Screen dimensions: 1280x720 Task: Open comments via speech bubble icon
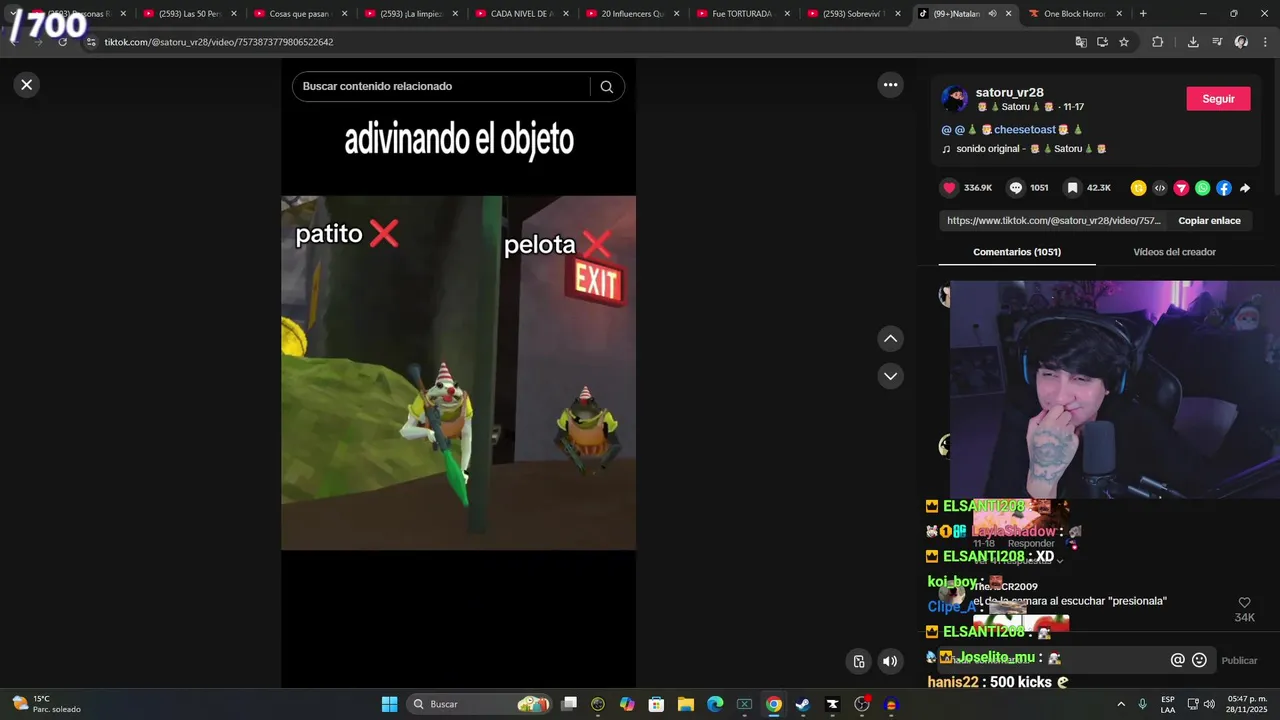coord(1016,188)
